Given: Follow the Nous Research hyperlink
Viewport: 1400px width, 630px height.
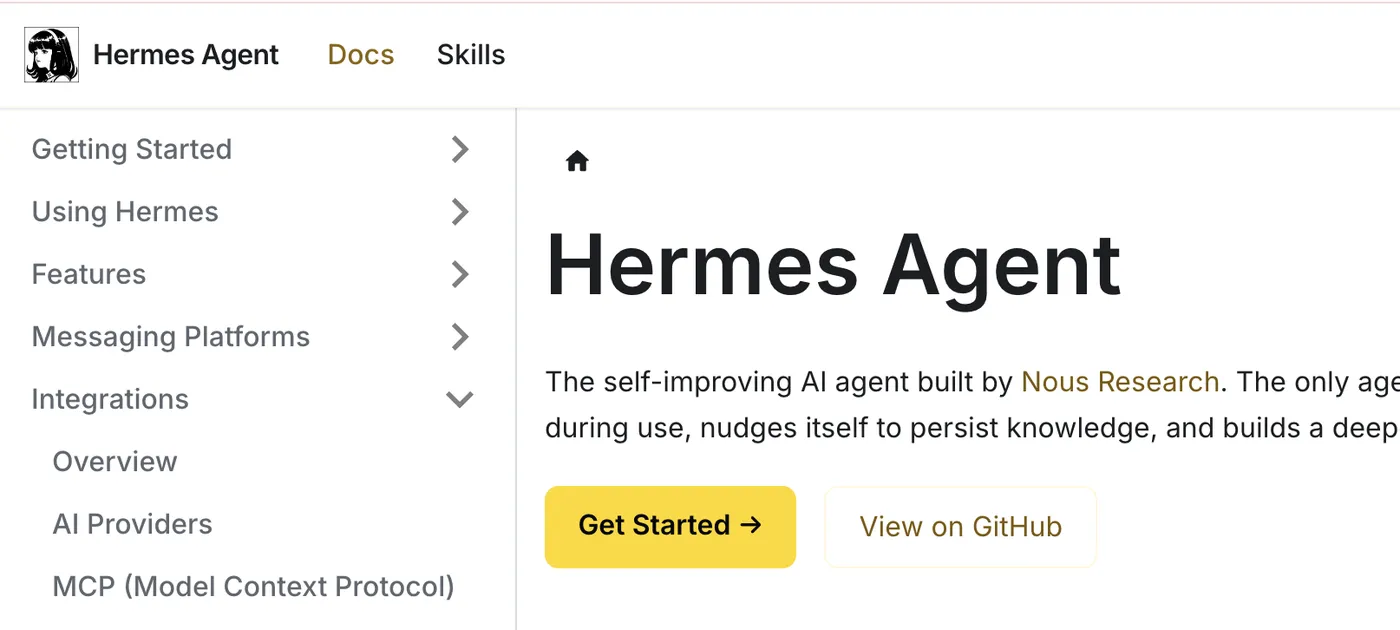Looking at the screenshot, I should pyautogui.click(x=1119, y=382).
